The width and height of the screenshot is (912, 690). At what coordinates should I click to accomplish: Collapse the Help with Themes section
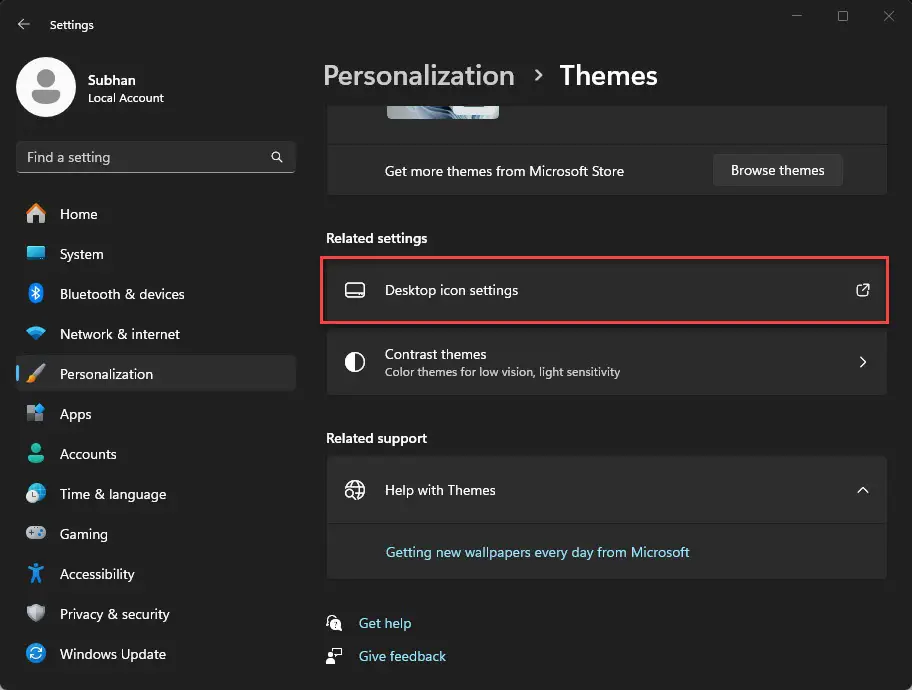coord(862,490)
